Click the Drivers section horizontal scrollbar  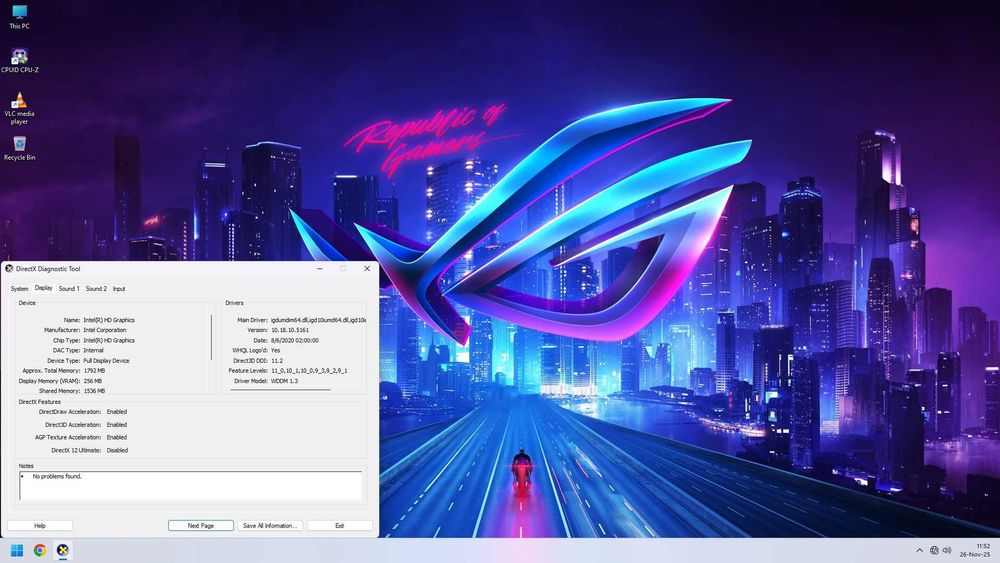coord(281,390)
